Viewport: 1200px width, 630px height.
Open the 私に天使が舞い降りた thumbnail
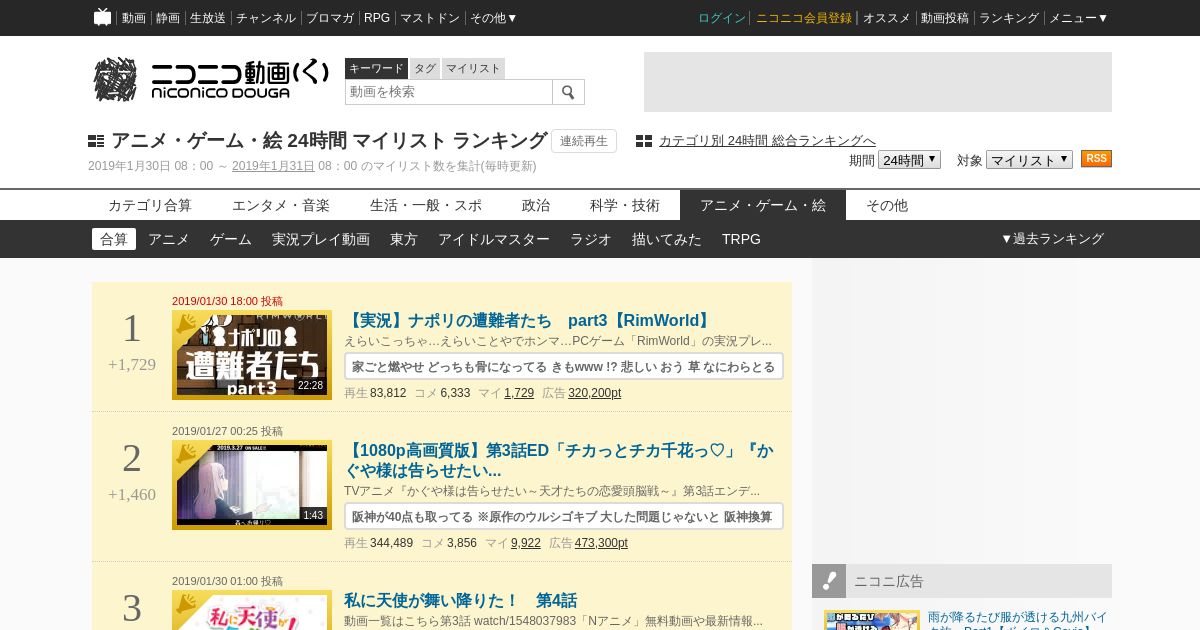(252, 610)
